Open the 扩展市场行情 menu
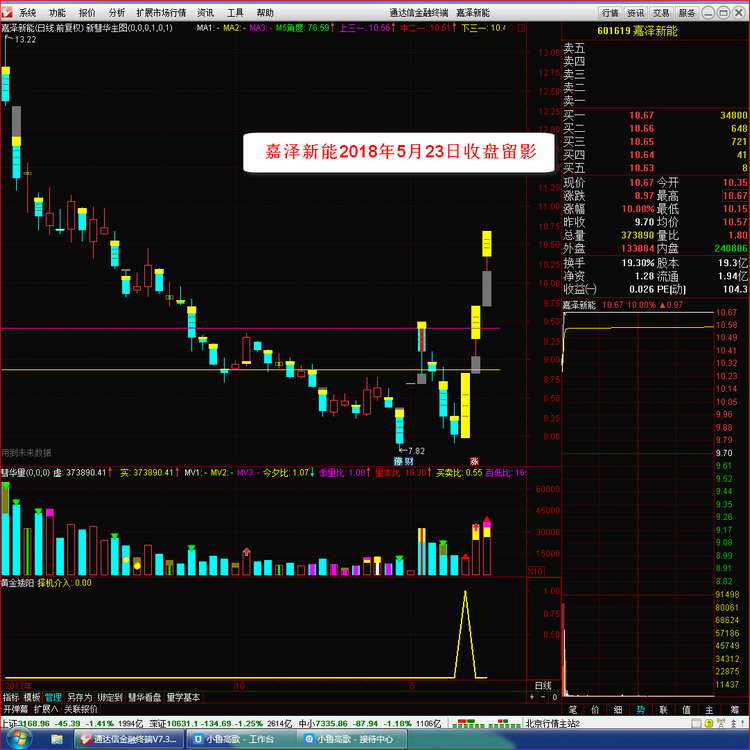This screenshot has height=750, width=750. click(x=161, y=13)
